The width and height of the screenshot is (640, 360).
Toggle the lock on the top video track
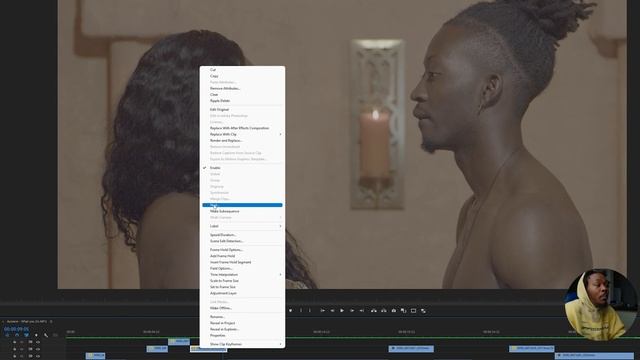tap(14, 342)
